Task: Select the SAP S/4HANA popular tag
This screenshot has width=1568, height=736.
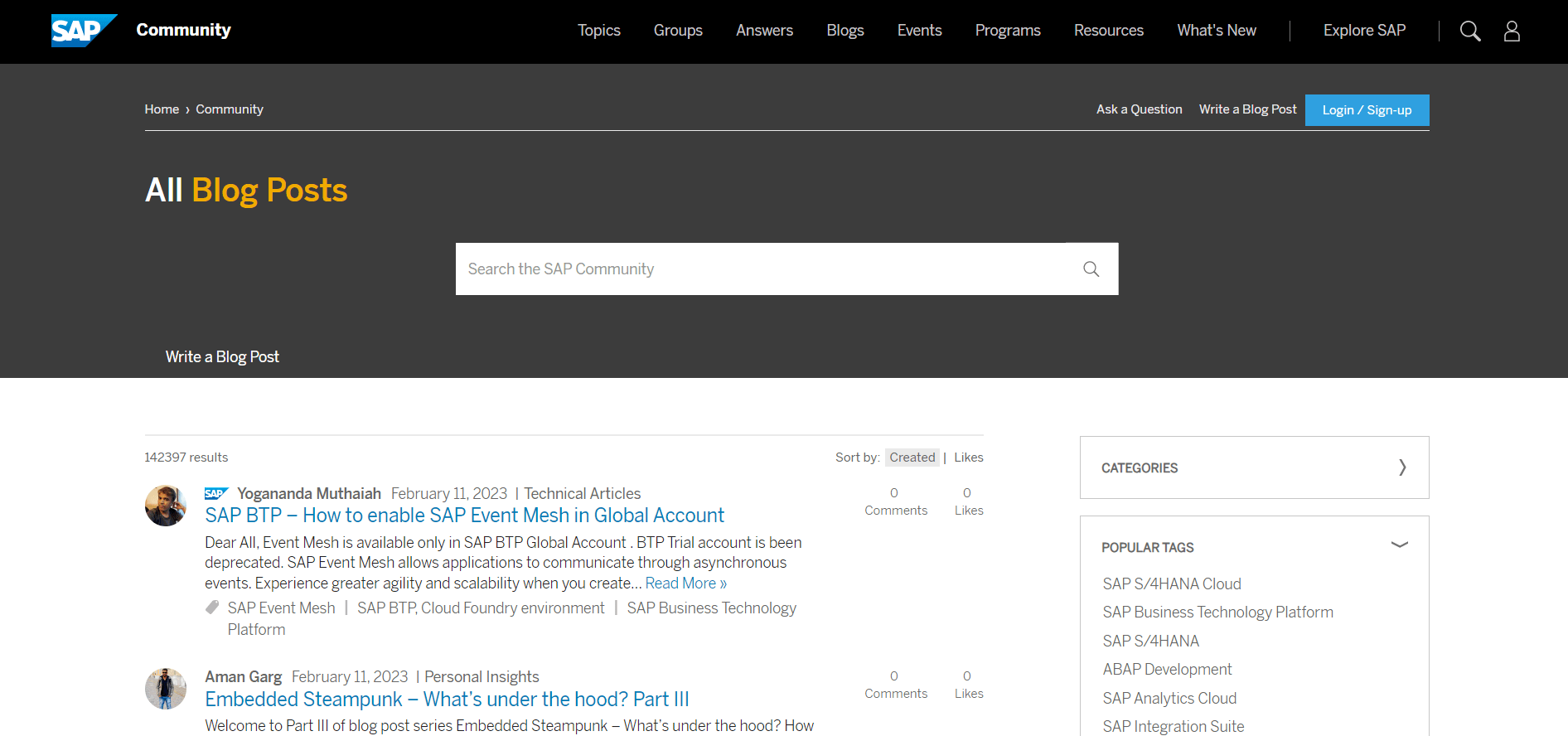Action: click(1151, 642)
